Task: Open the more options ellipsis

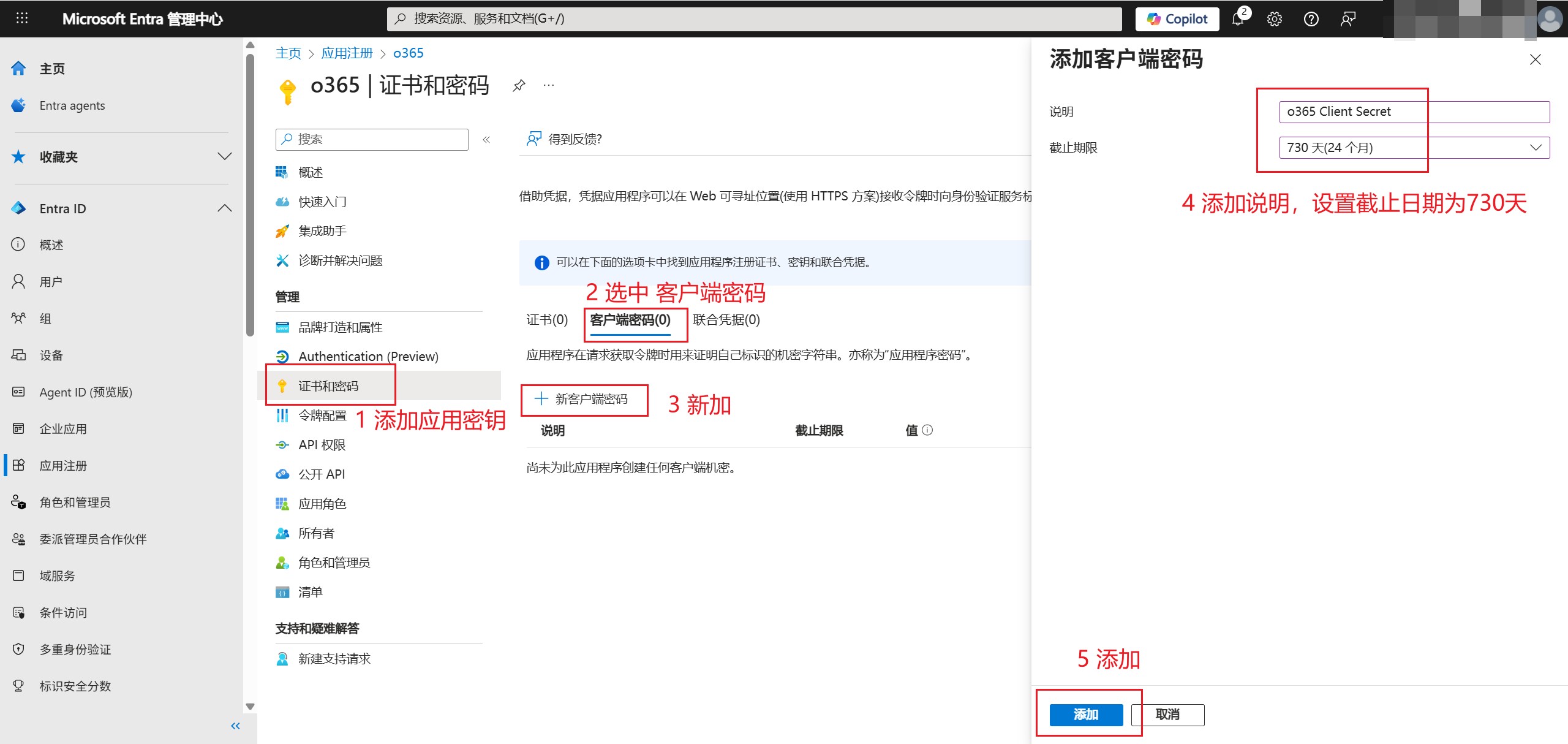Action: tap(549, 85)
